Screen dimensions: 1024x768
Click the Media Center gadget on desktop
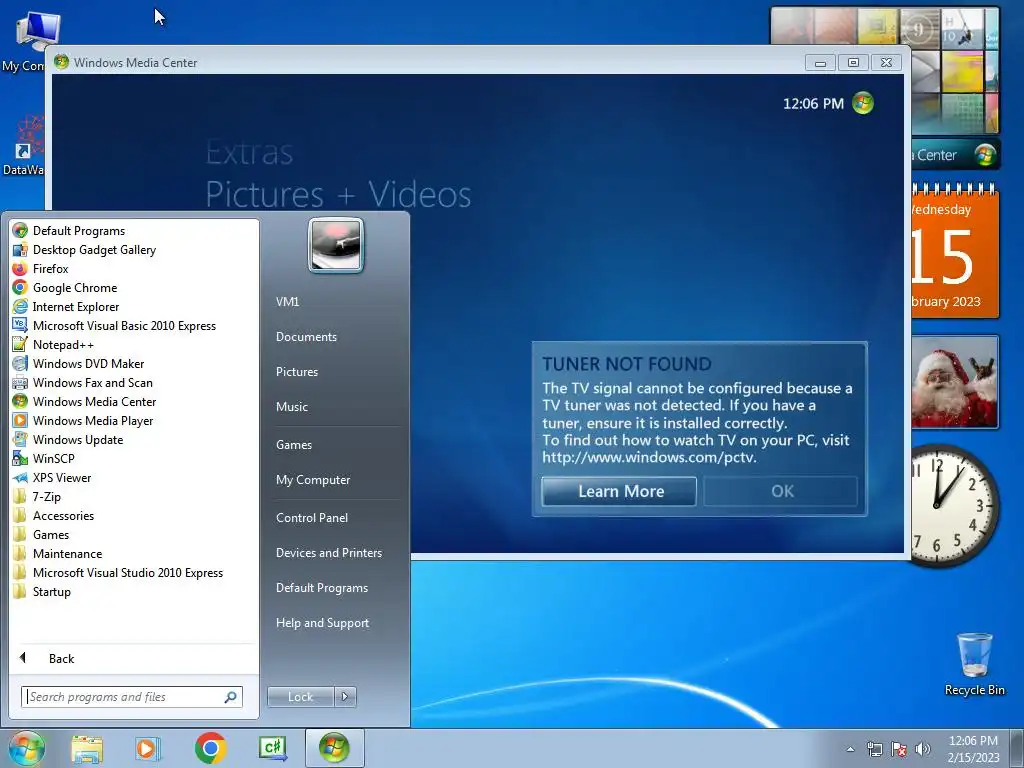(955, 155)
